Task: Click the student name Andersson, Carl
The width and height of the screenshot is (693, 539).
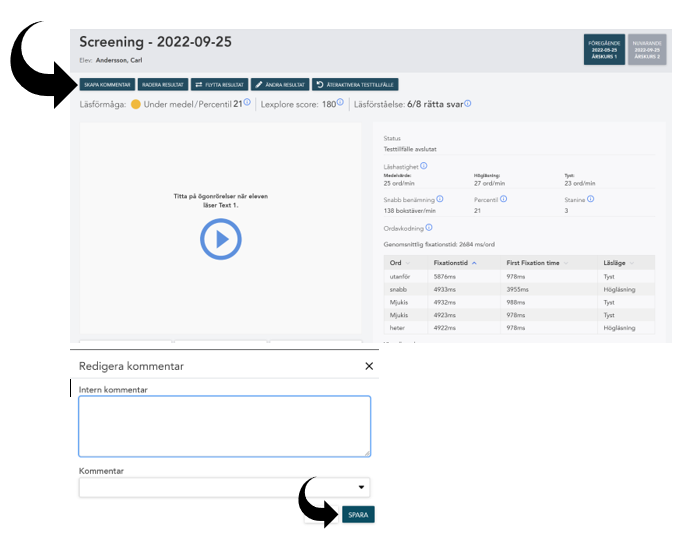Action: tap(119, 60)
